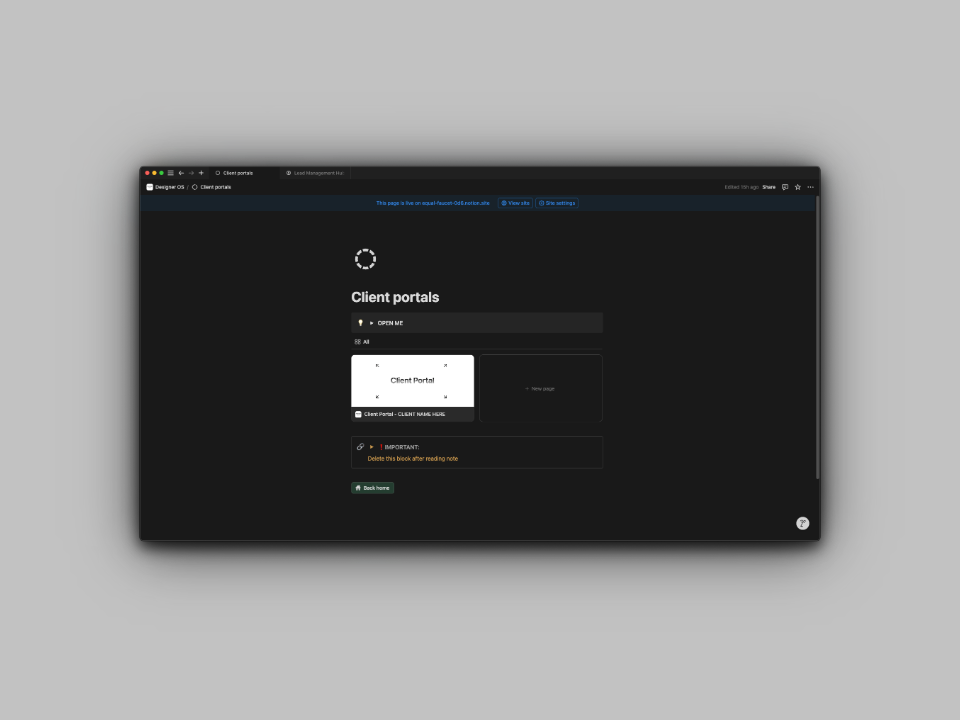
Task: Add a New page card
Action: [x=541, y=388]
